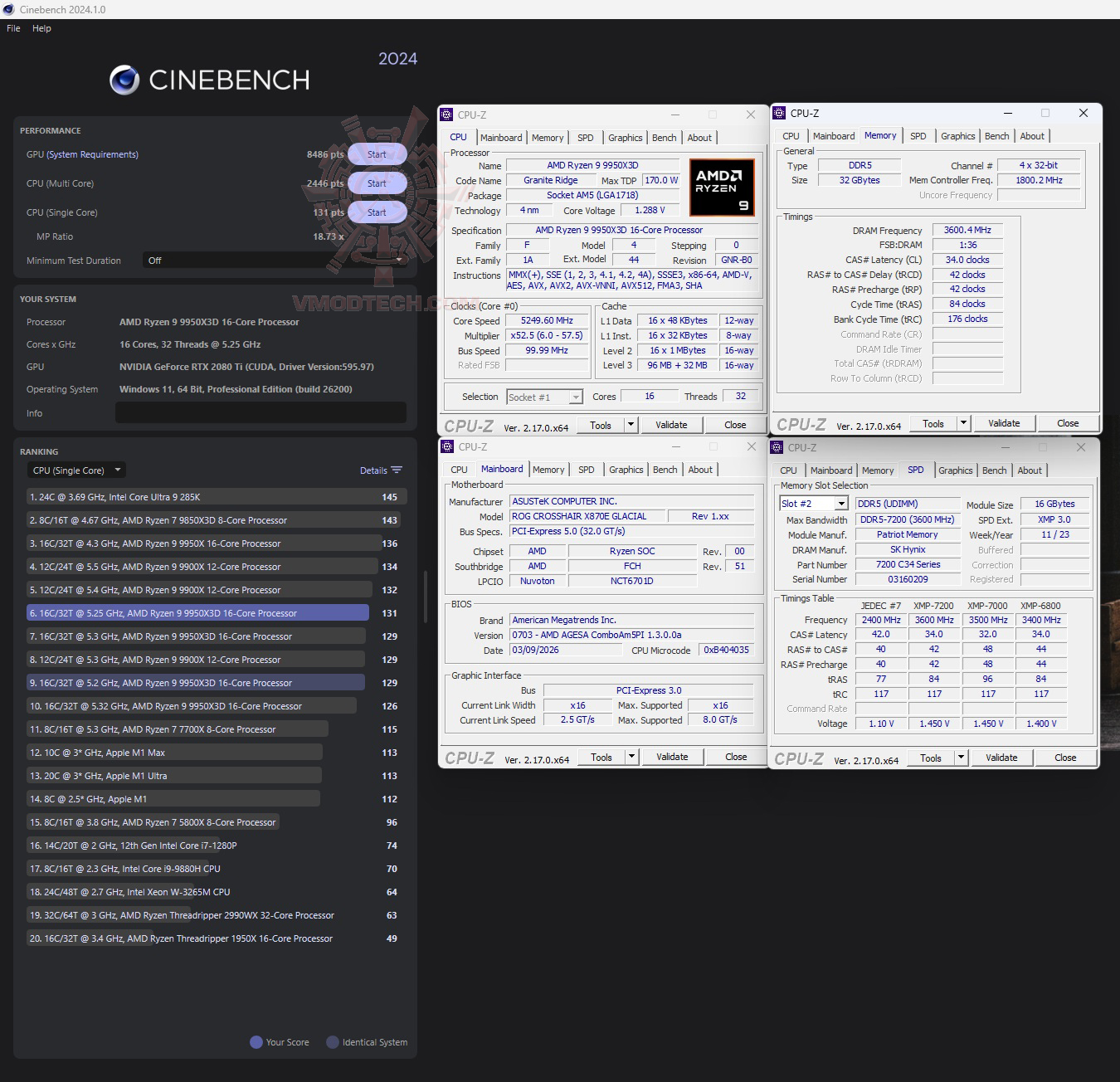Click the Tools button in the CPU-Z Memory window
The width and height of the screenshot is (1120, 1082).
click(x=933, y=423)
